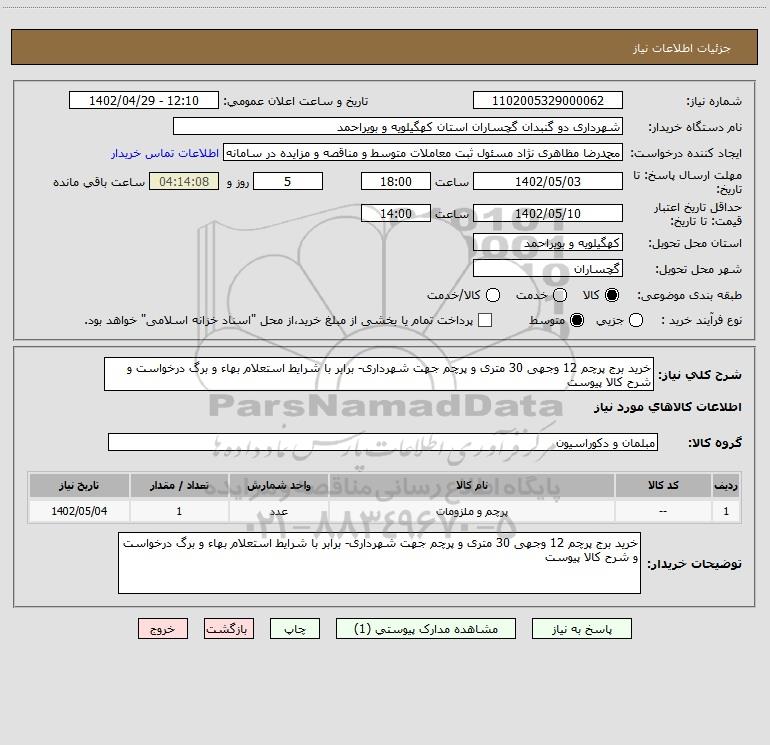
Task: Click the بازگشت back button
Action: 229,629
